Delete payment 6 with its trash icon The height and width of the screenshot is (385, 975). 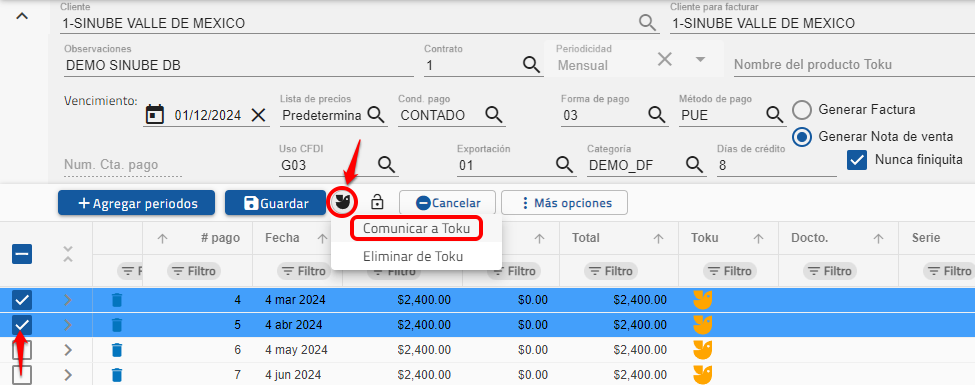117,350
